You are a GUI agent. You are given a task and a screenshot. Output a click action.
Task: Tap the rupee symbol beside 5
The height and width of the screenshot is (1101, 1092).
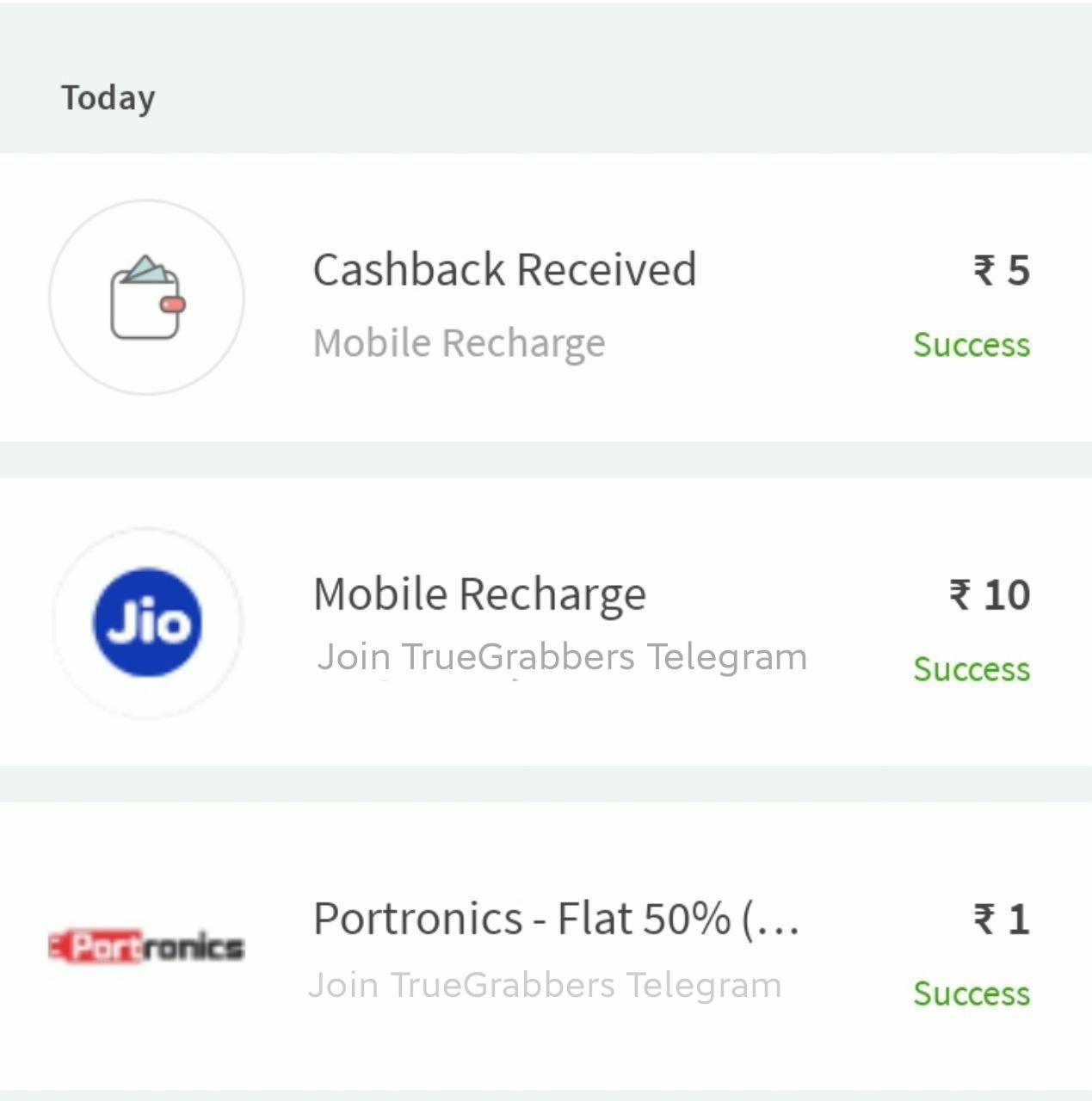985,270
